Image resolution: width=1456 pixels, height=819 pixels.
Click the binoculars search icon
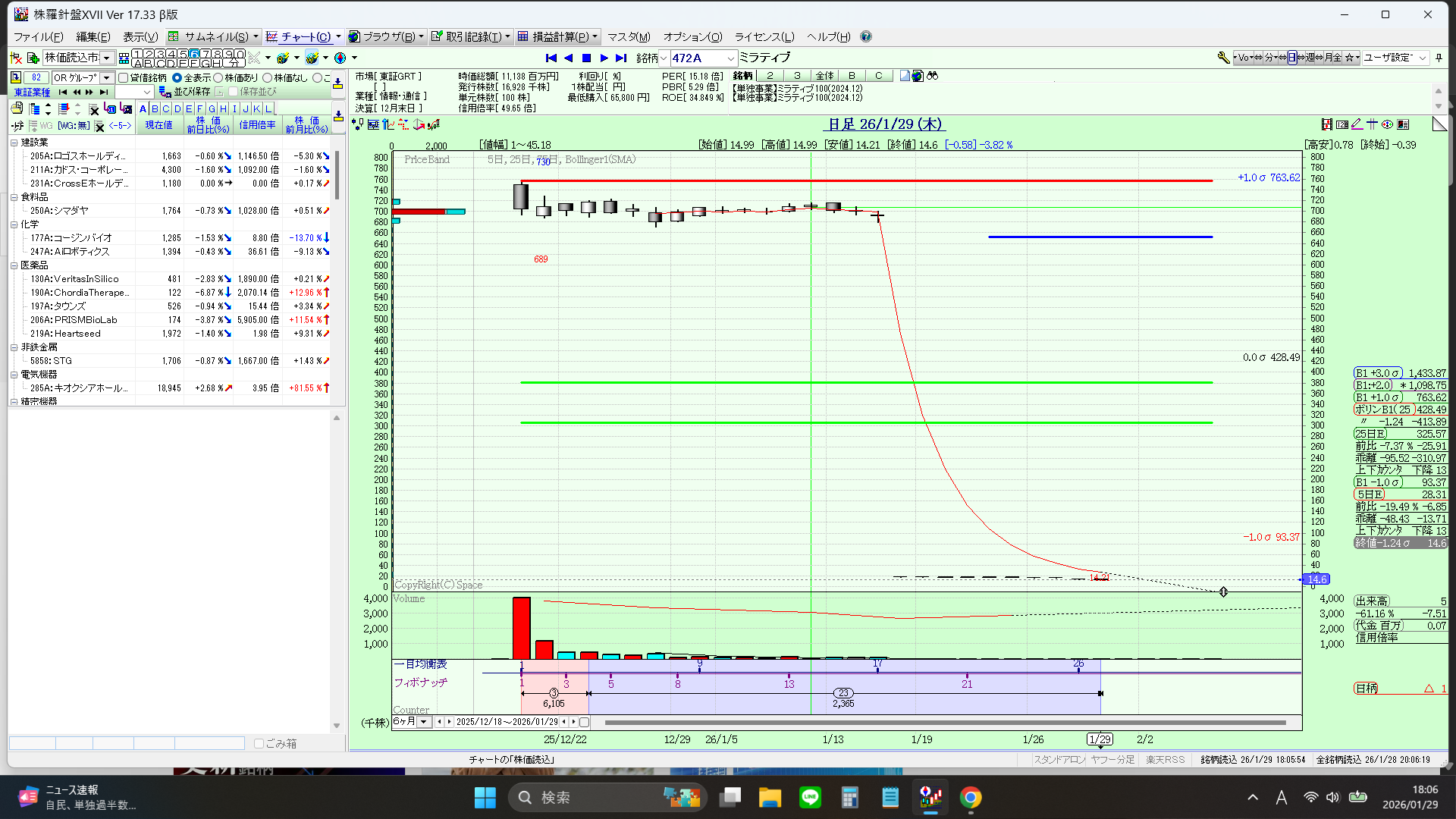(x=933, y=76)
